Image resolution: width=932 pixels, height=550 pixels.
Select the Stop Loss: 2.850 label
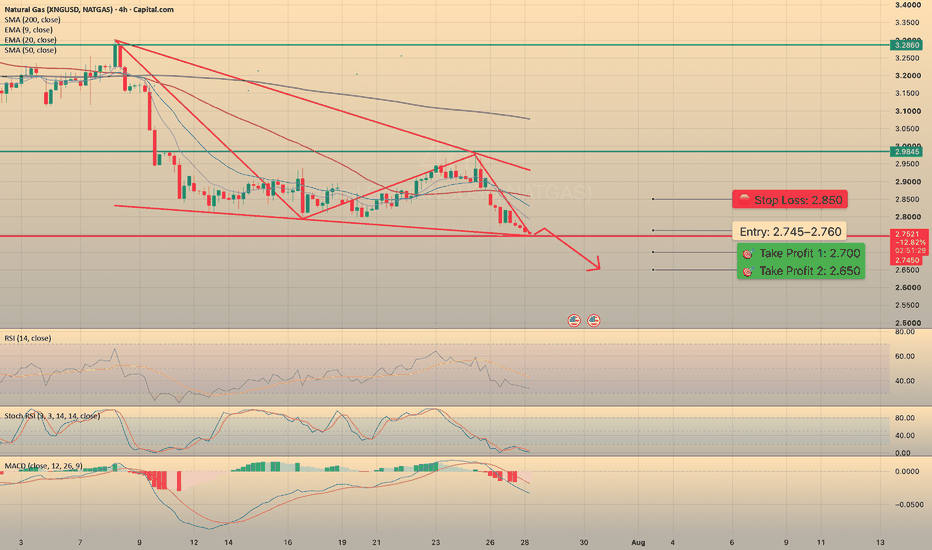[x=790, y=200]
